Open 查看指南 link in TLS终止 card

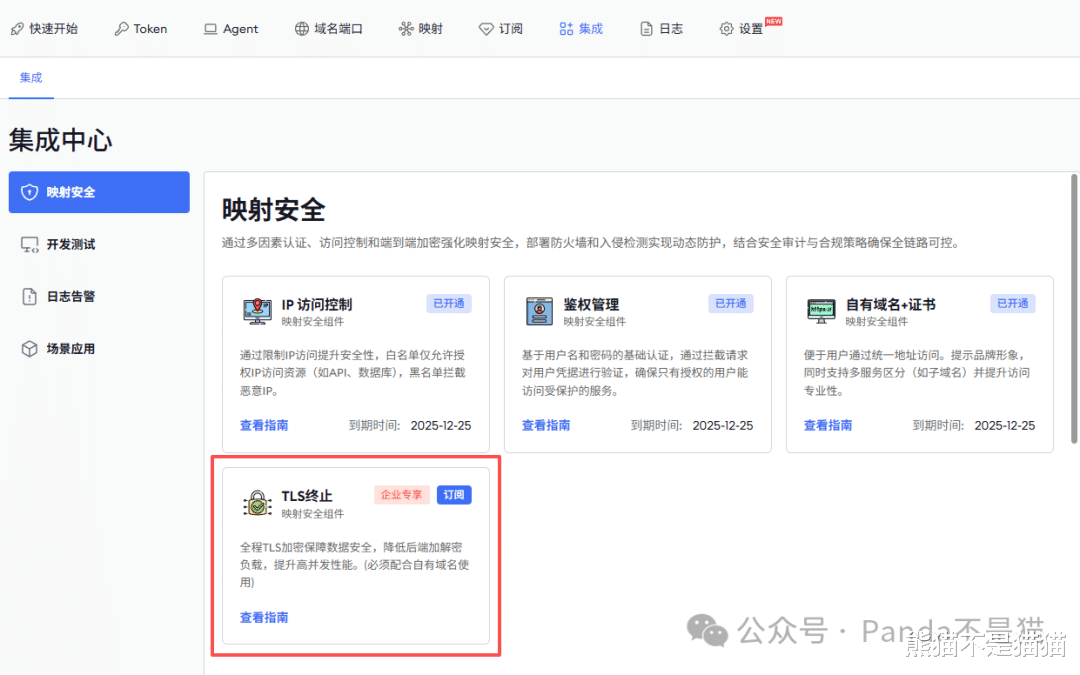tap(264, 618)
